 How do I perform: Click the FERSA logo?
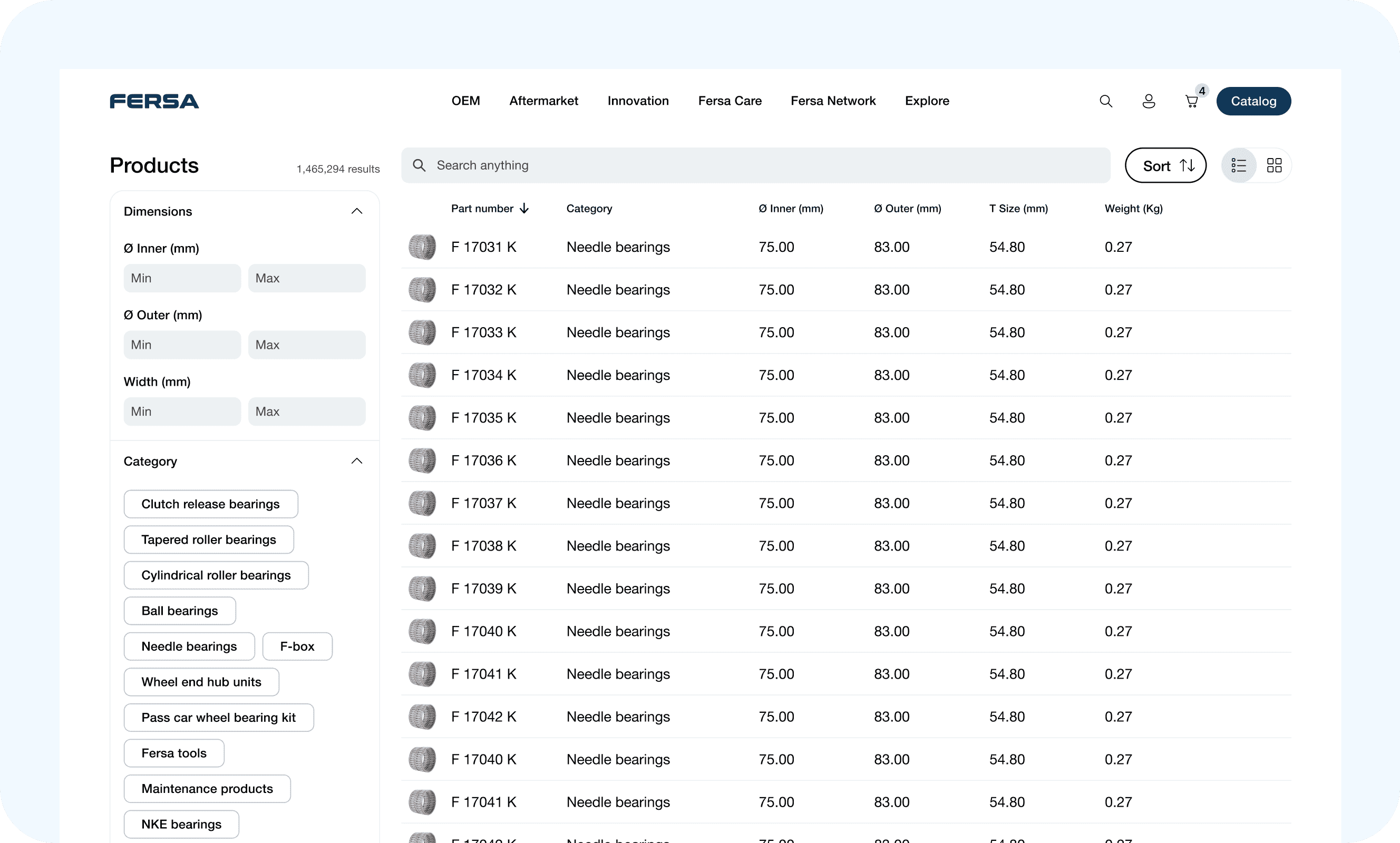[154, 101]
